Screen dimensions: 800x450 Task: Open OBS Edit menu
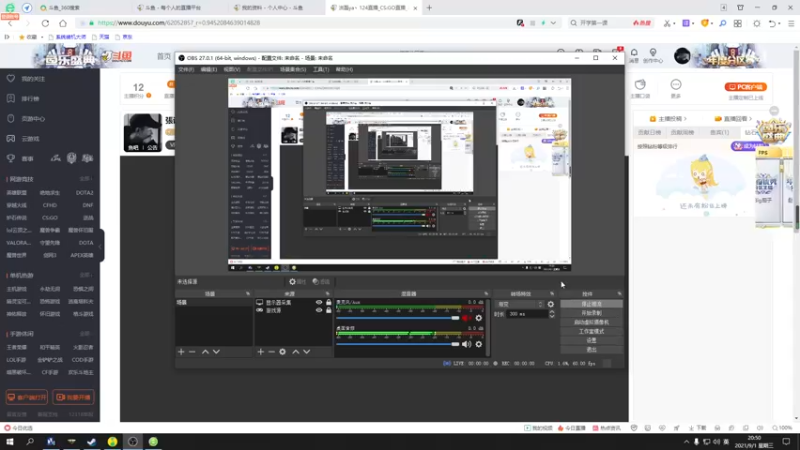(x=209, y=69)
